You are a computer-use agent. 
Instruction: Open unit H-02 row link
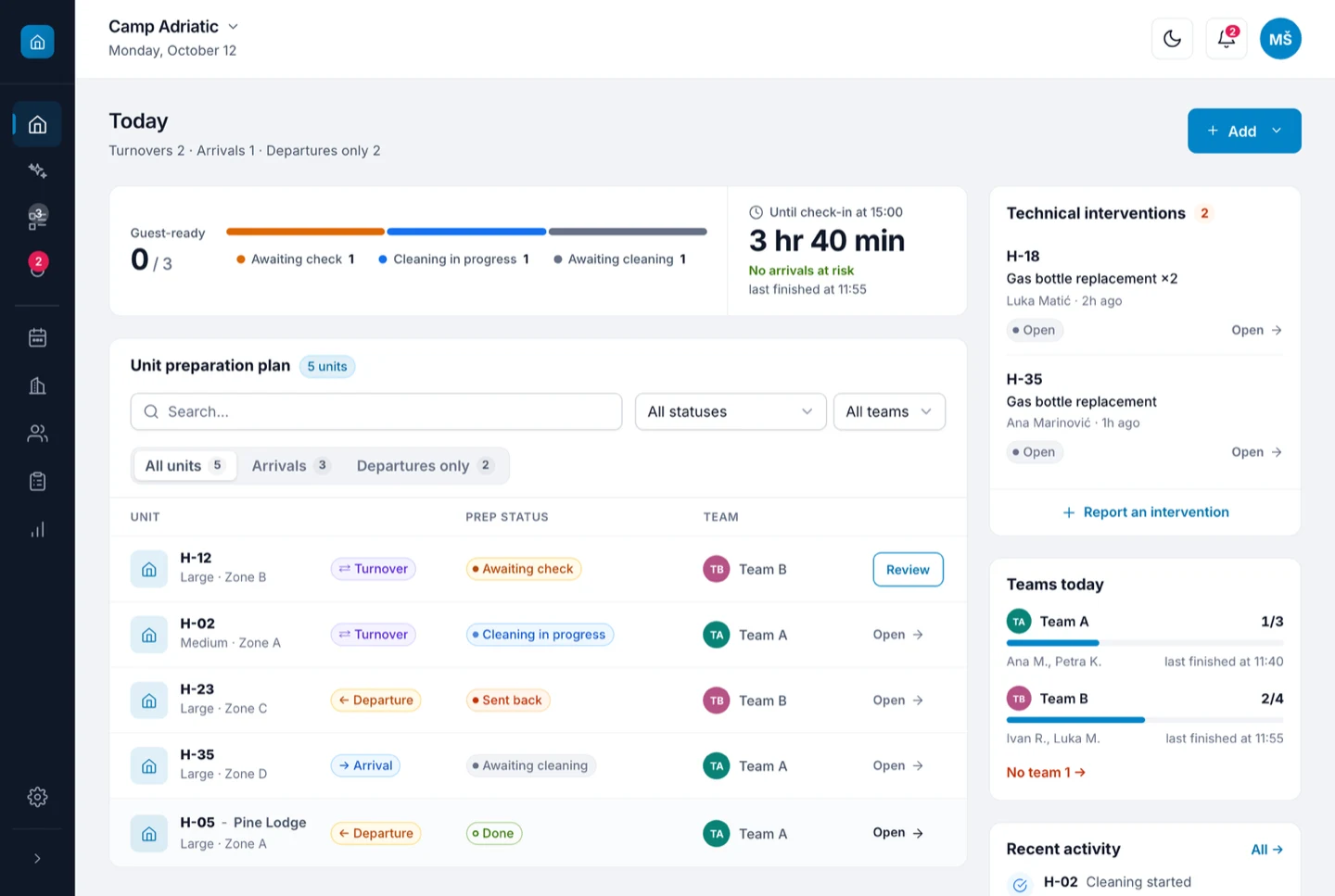[x=898, y=635]
